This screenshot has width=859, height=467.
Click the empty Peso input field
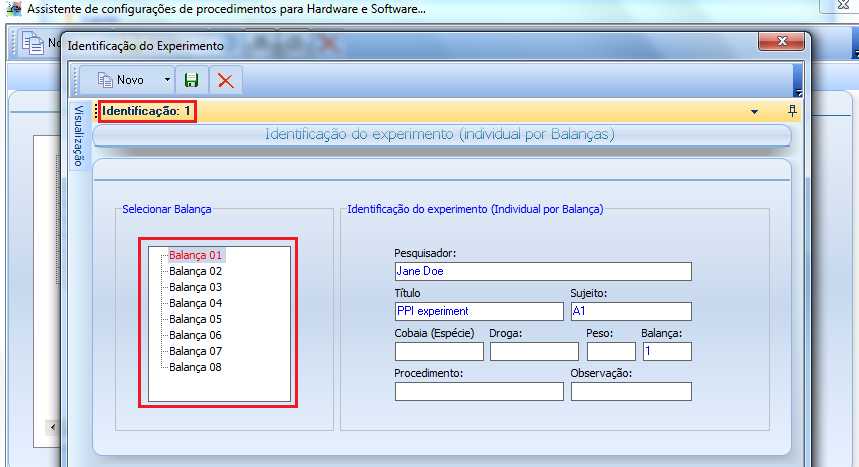click(x=611, y=351)
